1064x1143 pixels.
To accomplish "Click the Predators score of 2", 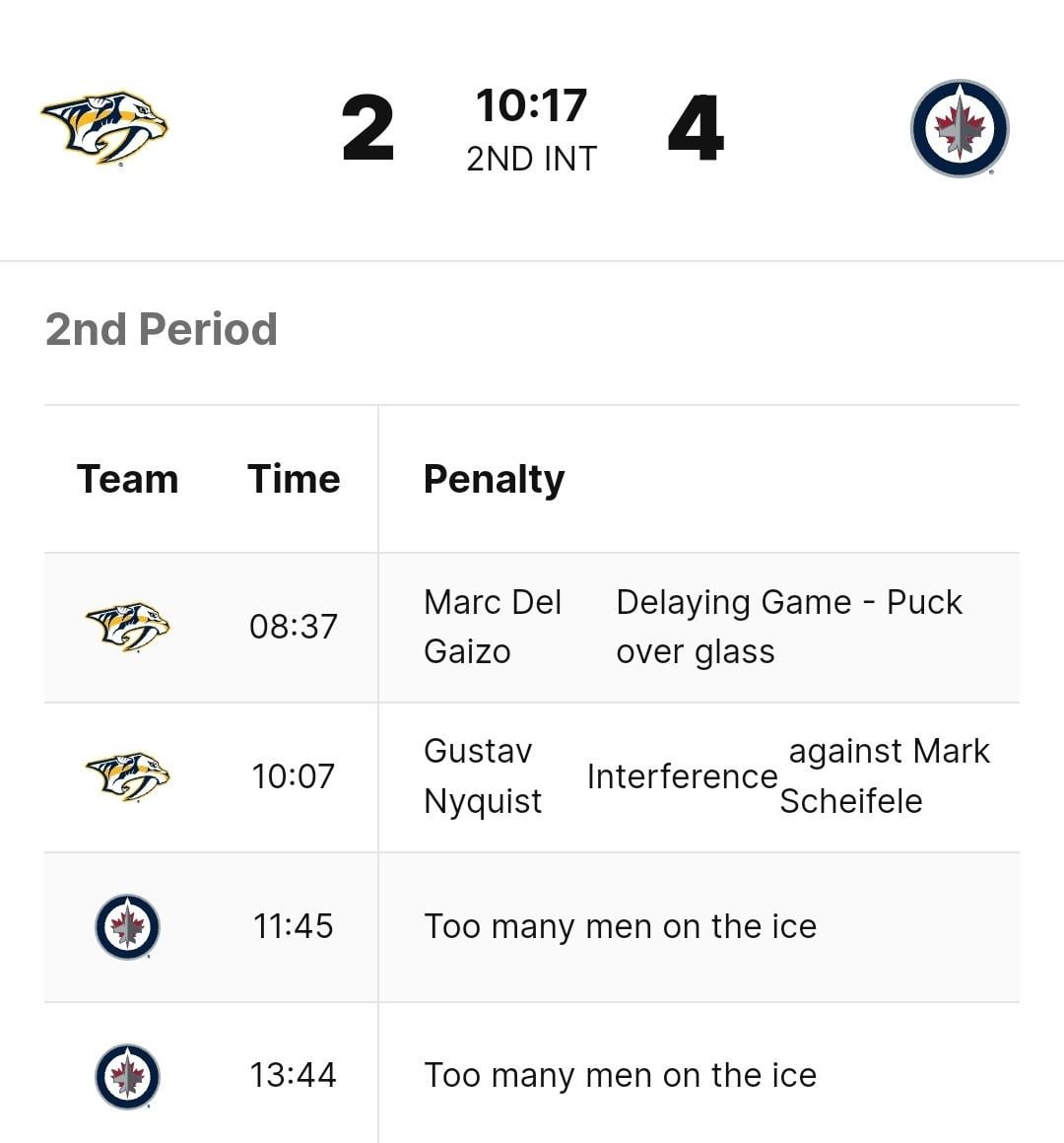I will (367, 128).
